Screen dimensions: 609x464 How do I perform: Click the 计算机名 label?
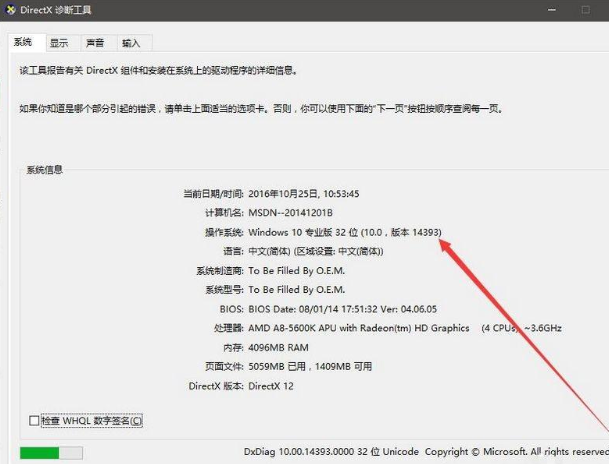tap(224, 213)
